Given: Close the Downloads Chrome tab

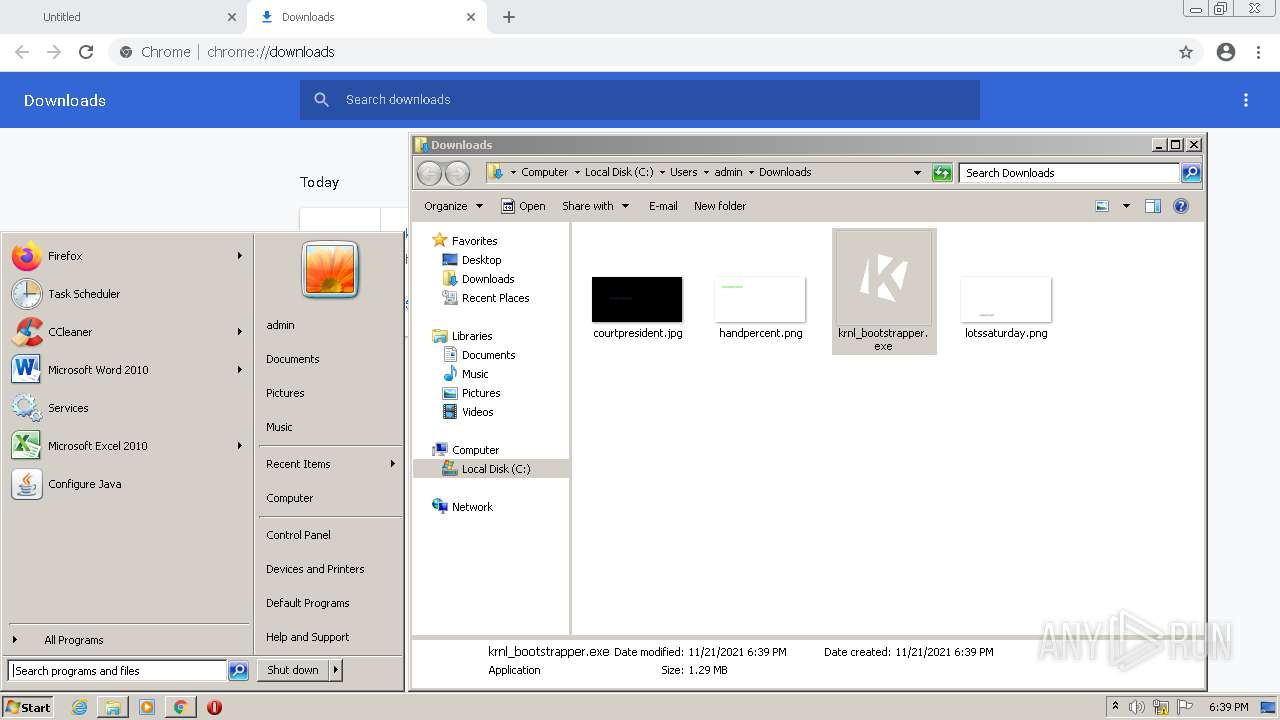Looking at the screenshot, I should (x=471, y=17).
